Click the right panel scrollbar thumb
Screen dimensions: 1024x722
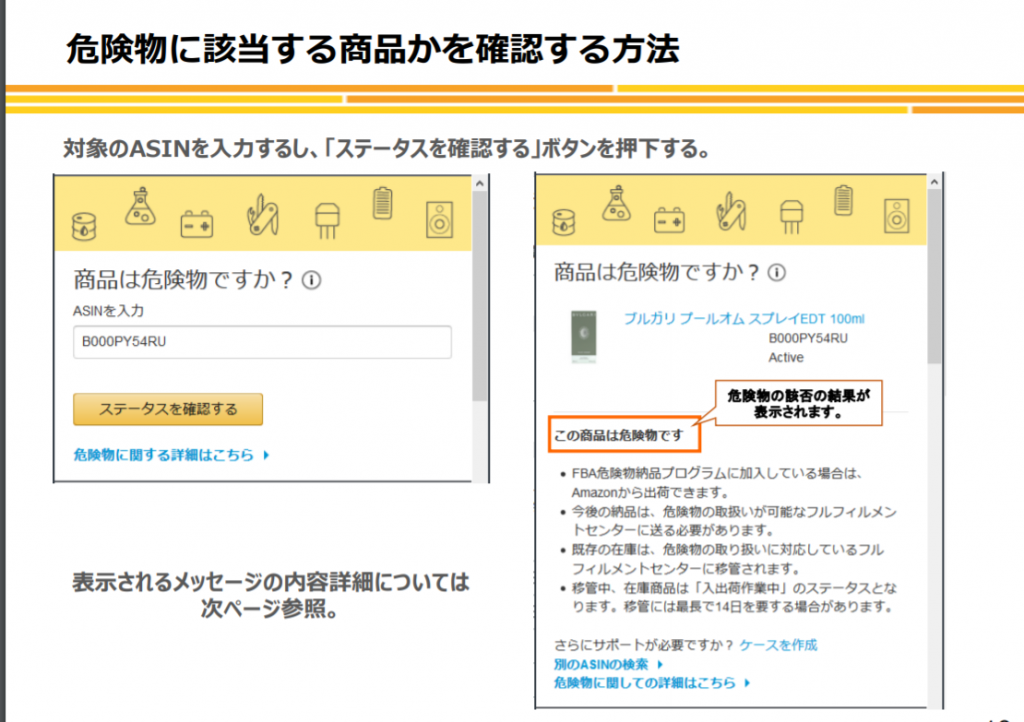(934, 280)
